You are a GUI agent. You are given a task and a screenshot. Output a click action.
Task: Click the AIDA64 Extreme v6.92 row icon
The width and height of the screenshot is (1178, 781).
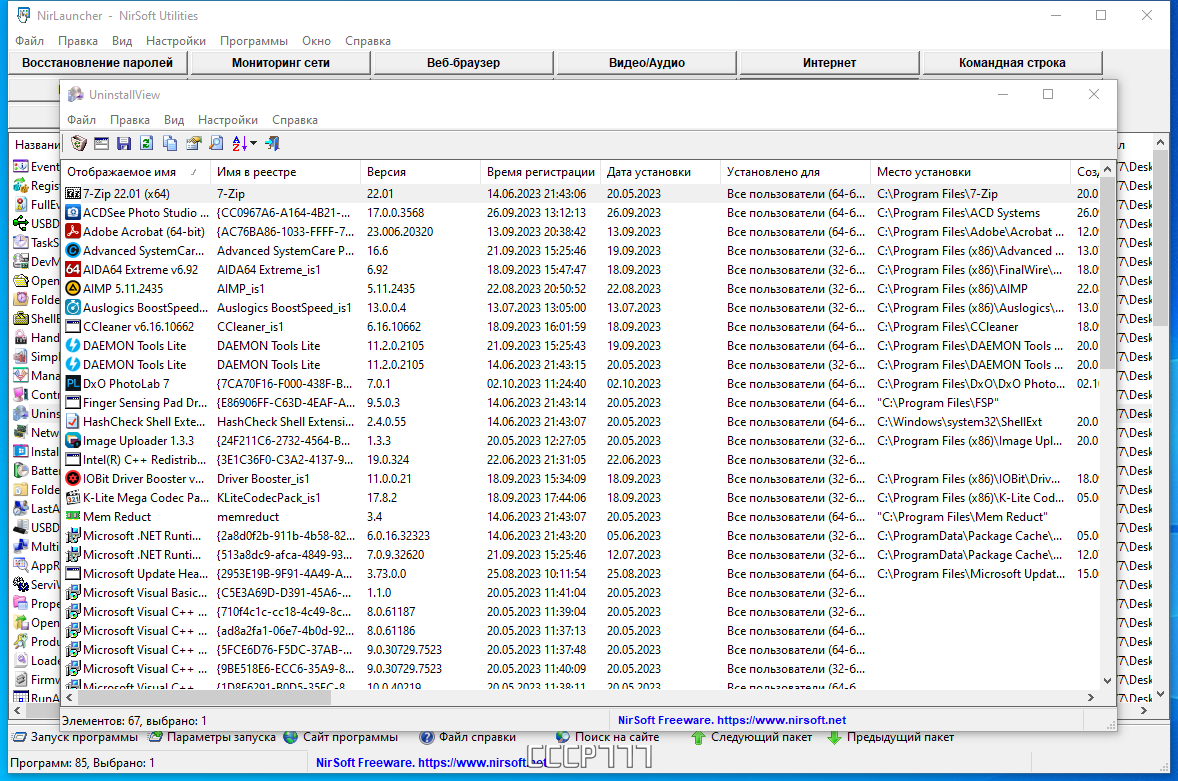73,270
